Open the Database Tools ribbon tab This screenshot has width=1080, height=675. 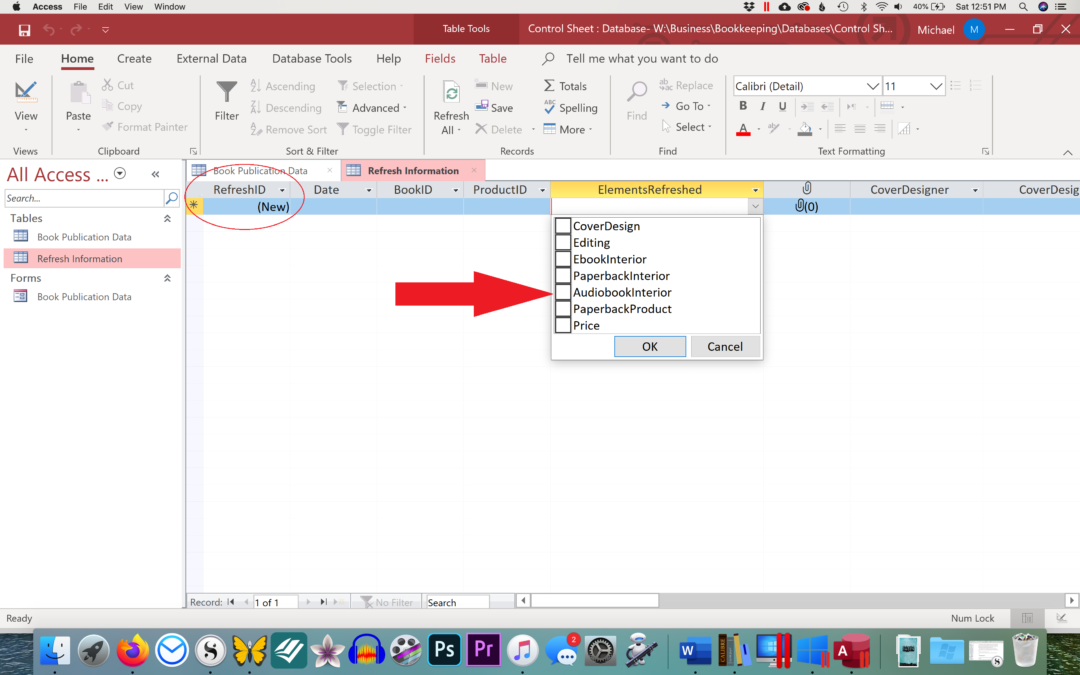point(311,59)
